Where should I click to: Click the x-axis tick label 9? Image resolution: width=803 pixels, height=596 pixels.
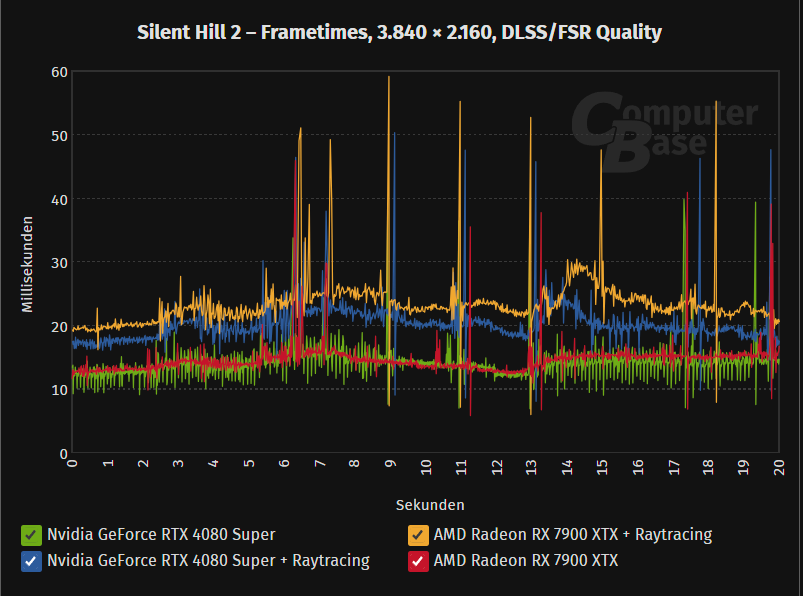pyautogui.click(x=390, y=464)
